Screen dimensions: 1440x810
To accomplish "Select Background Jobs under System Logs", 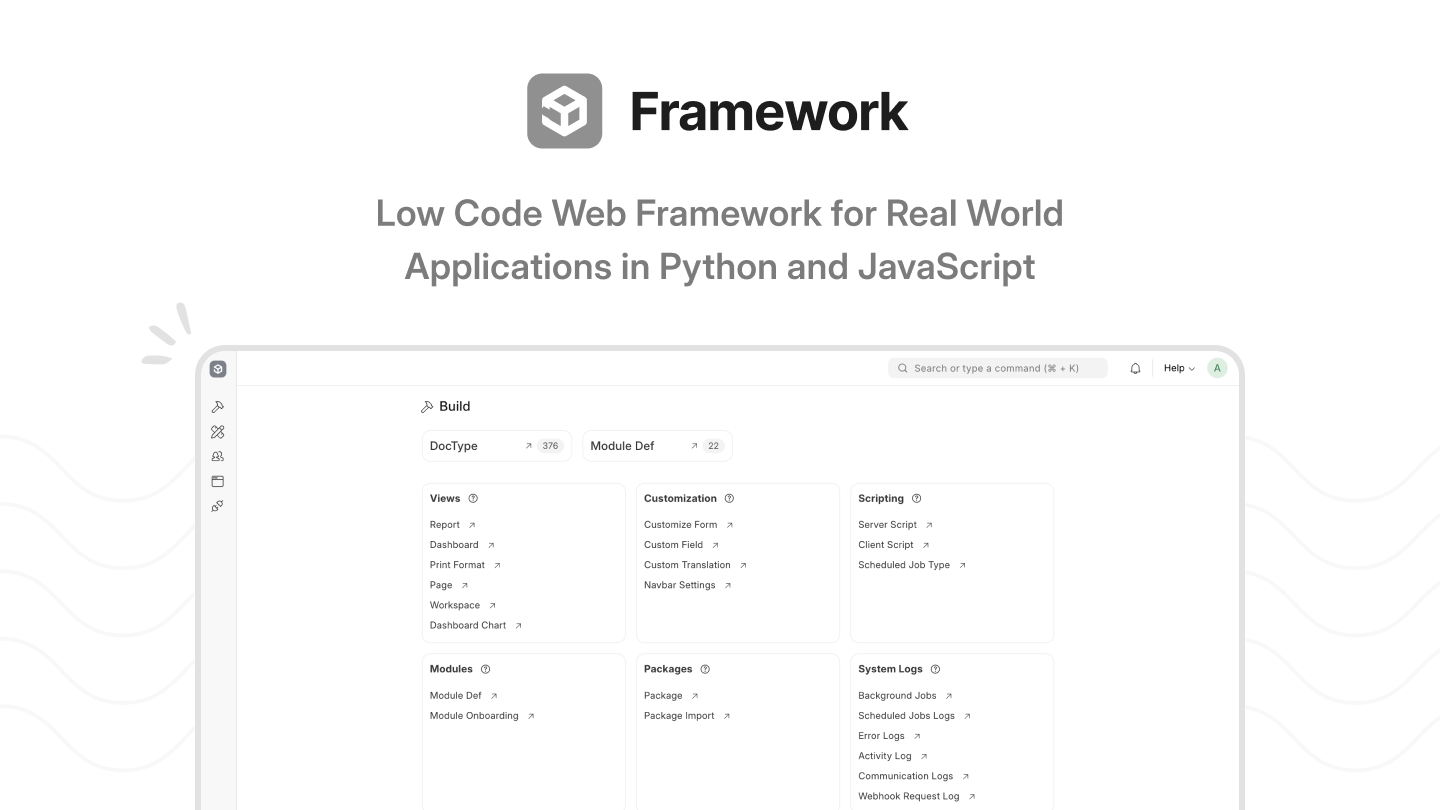I will point(897,696).
